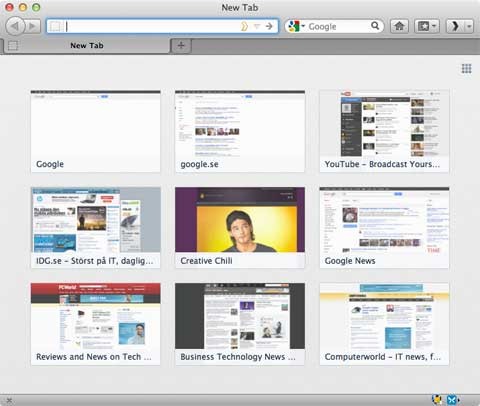The height and width of the screenshot is (406, 480).
Task: Select the New Tab tab
Action: tap(87, 46)
